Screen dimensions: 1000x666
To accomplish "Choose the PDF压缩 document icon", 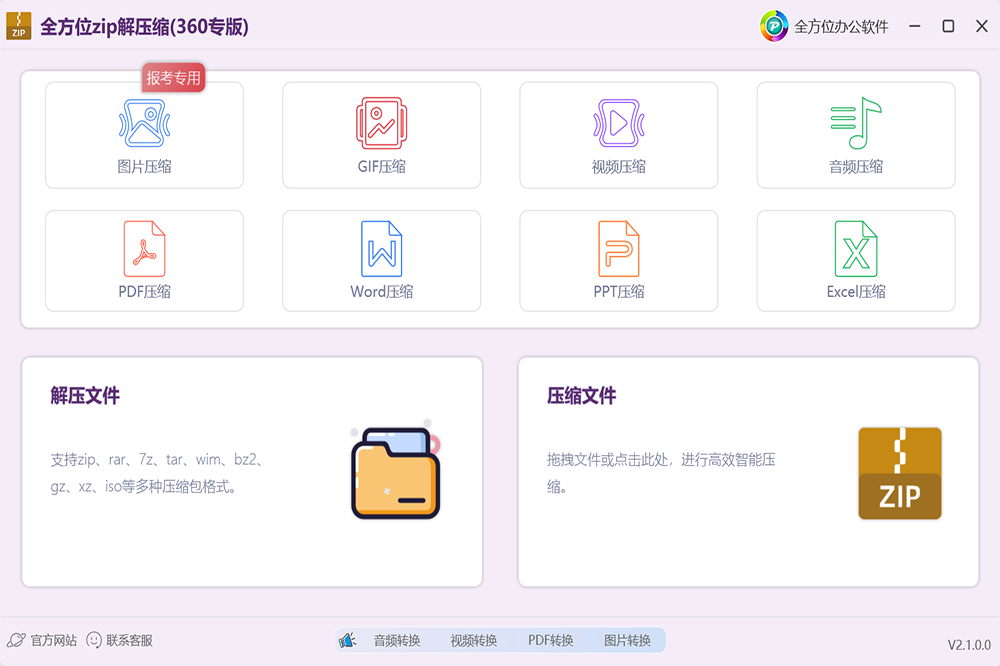I will pos(144,249).
